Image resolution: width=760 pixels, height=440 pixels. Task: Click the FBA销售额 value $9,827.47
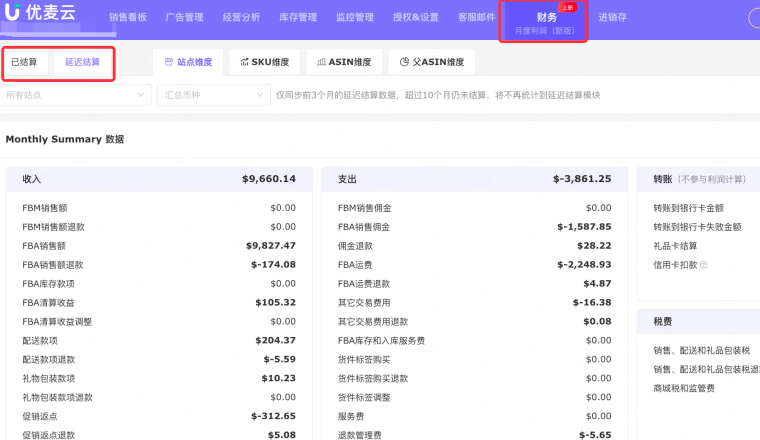point(271,246)
